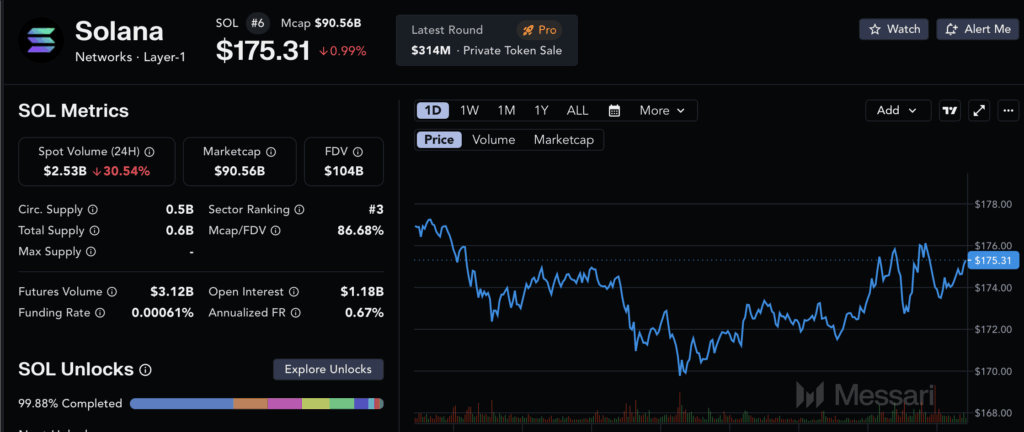The width and height of the screenshot is (1024, 432).
Task: Click Explore Unlocks button
Action: [x=328, y=369]
